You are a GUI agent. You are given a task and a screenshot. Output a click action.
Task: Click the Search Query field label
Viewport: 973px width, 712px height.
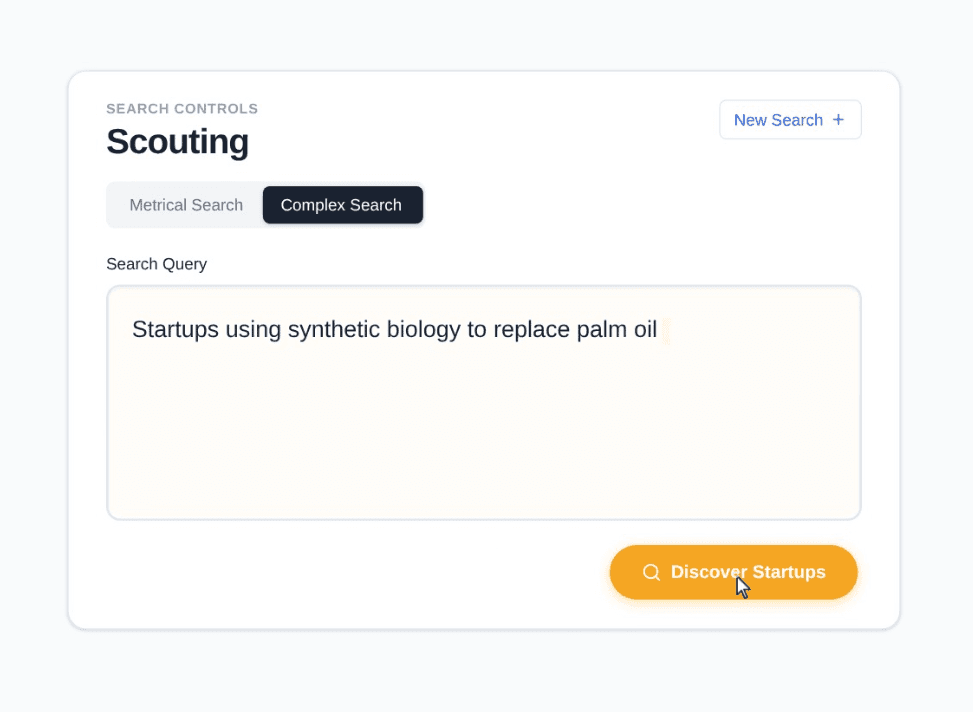[x=156, y=264]
